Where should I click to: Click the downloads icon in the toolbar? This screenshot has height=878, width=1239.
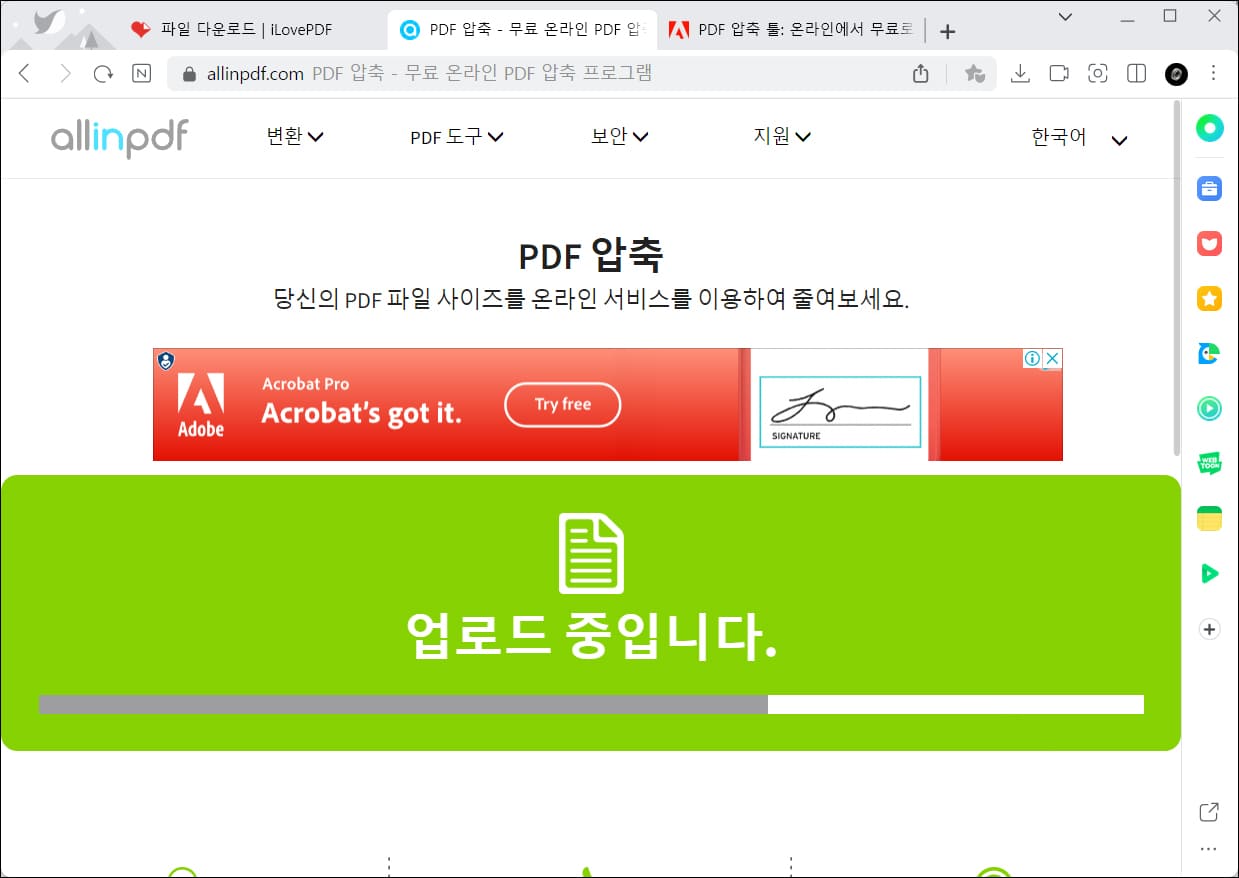click(1020, 73)
